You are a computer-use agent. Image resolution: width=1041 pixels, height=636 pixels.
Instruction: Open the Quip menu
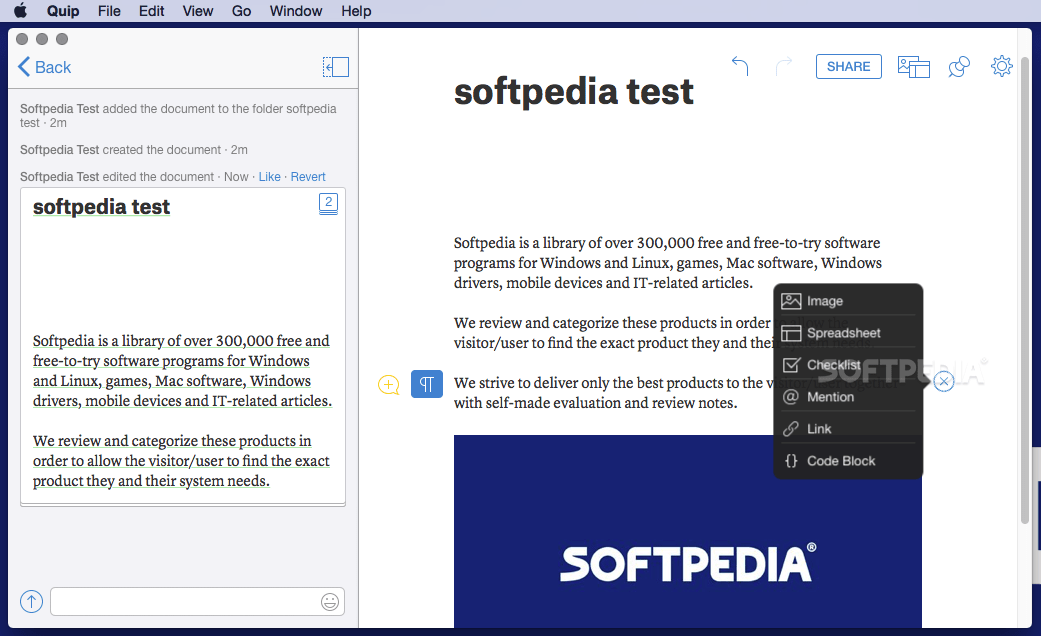[x=63, y=11]
